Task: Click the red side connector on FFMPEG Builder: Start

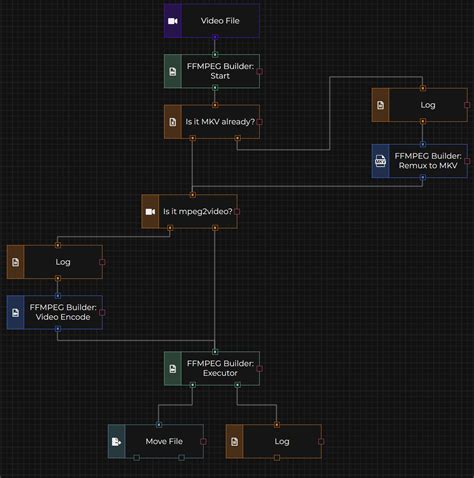Action: [259, 71]
